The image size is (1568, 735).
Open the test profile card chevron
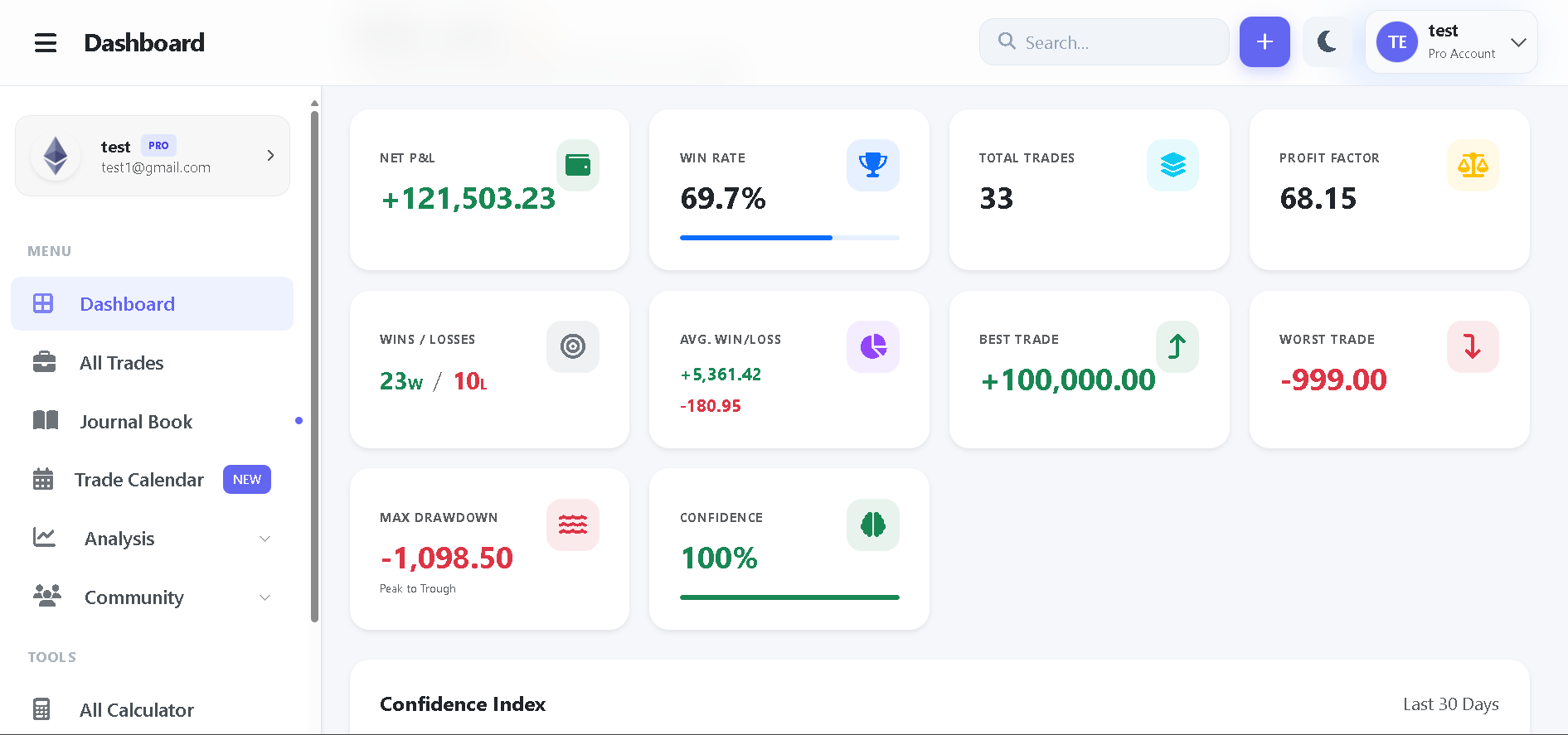(270, 155)
